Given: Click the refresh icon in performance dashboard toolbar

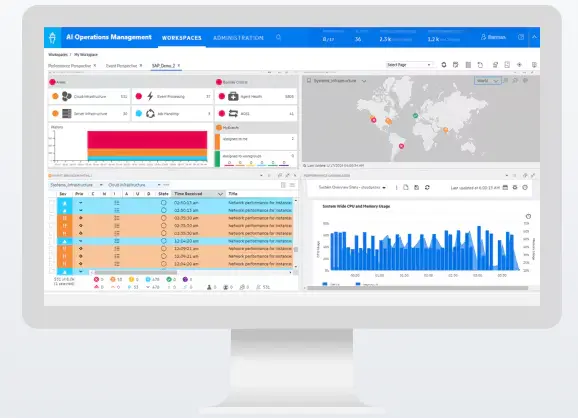Looking at the screenshot, I should [427, 188].
